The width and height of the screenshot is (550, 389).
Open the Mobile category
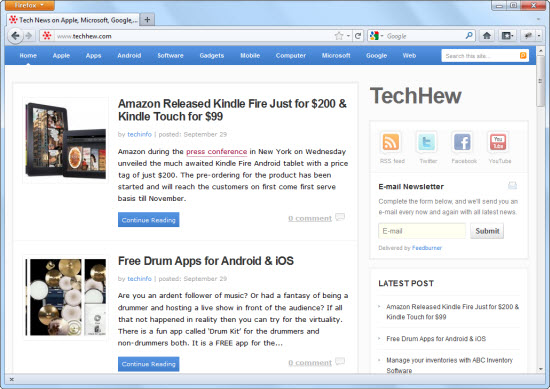click(250, 55)
